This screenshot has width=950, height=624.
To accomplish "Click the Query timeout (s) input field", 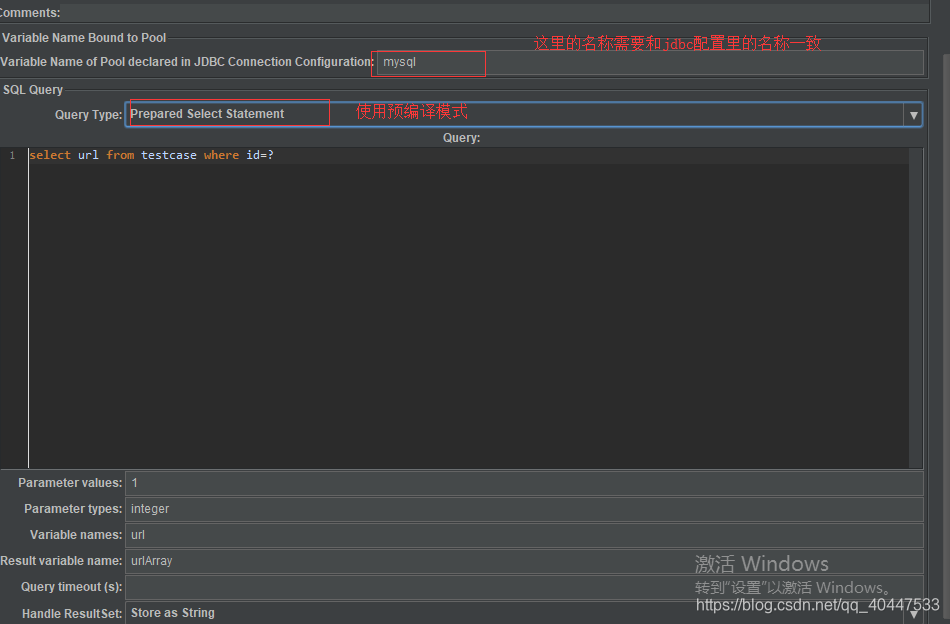I will click(x=524, y=588).
